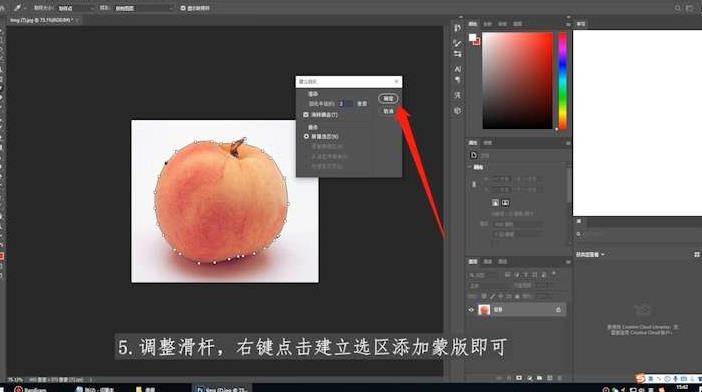The width and height of the screenshot is (702, 392).
Task: Open the adjustments sliders dock icon
Action: (x=458, y=54)
